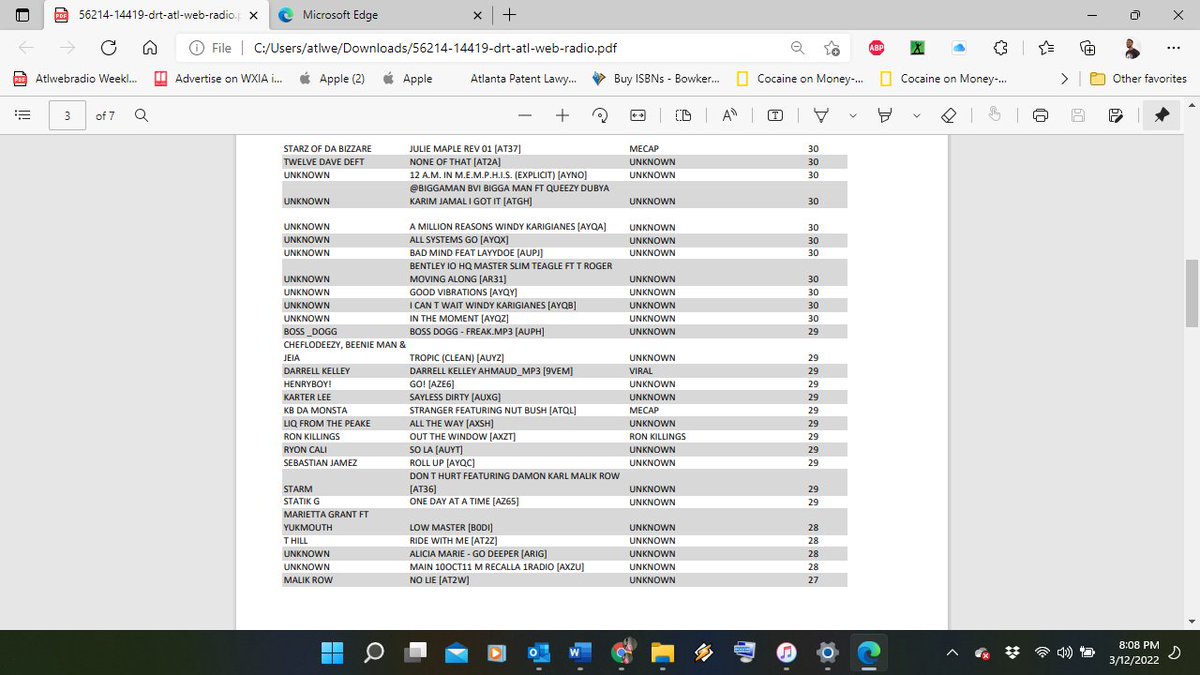Open the cloud extension icon
1200x675 pixels.
tap(959, 47)
